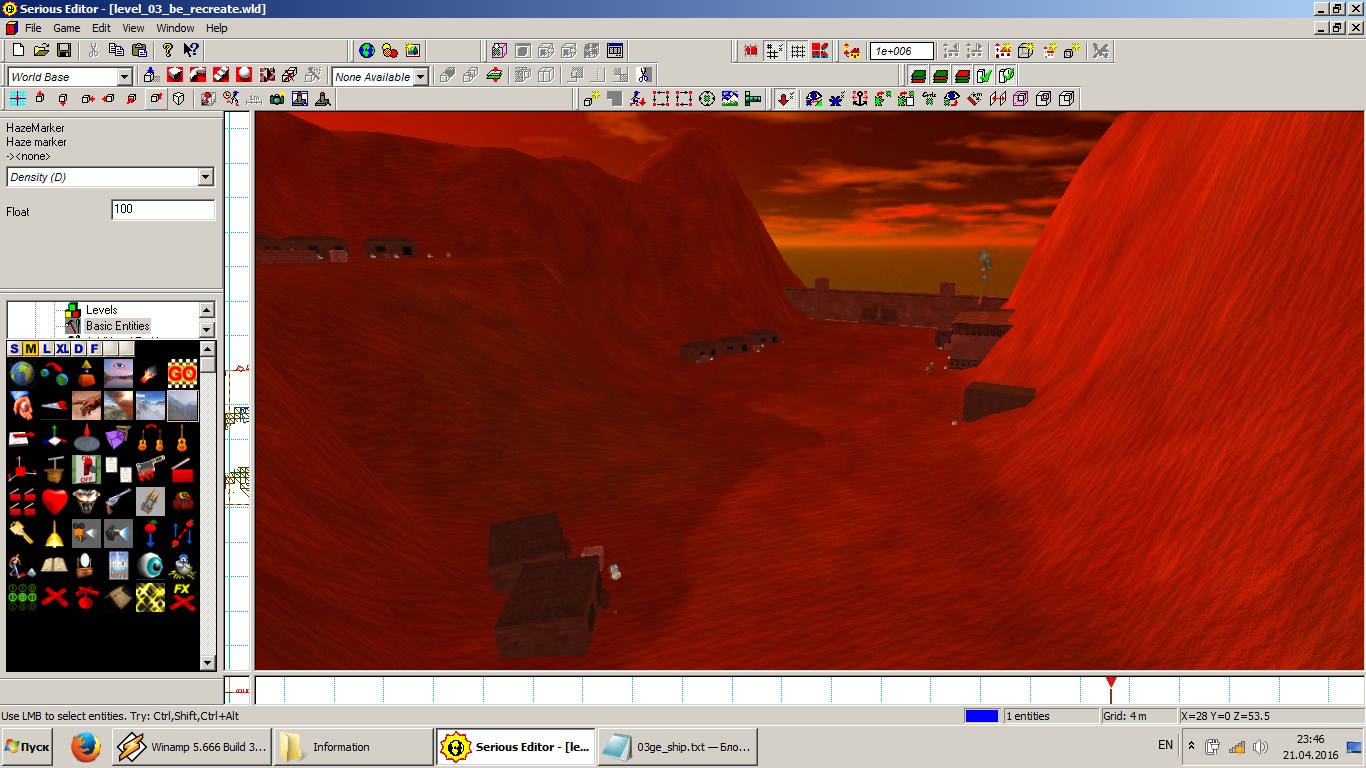Open the Help menu
Viewport: 1366px width, 768px height.
coord(216,28)
